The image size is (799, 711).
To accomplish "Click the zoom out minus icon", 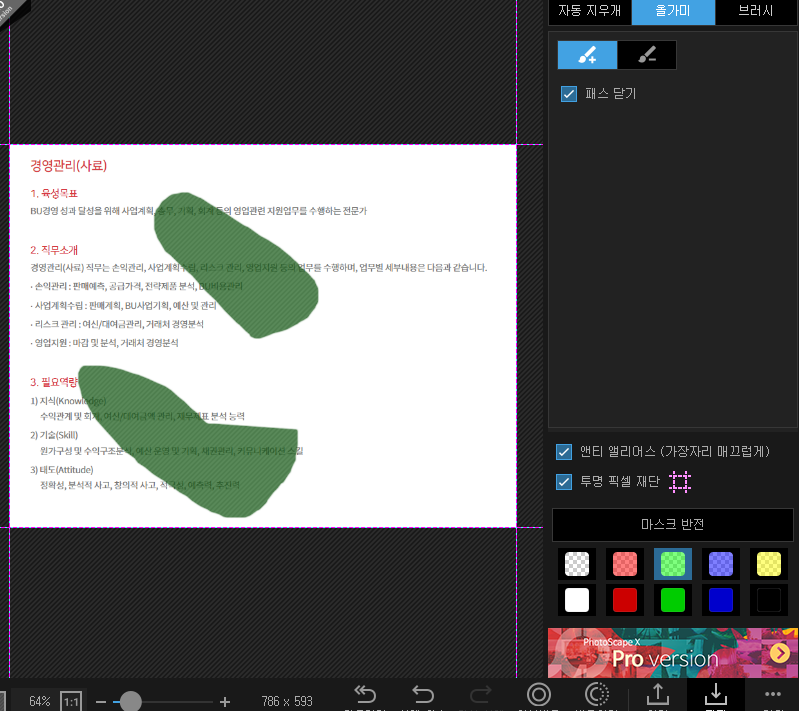I will [101, 702].
